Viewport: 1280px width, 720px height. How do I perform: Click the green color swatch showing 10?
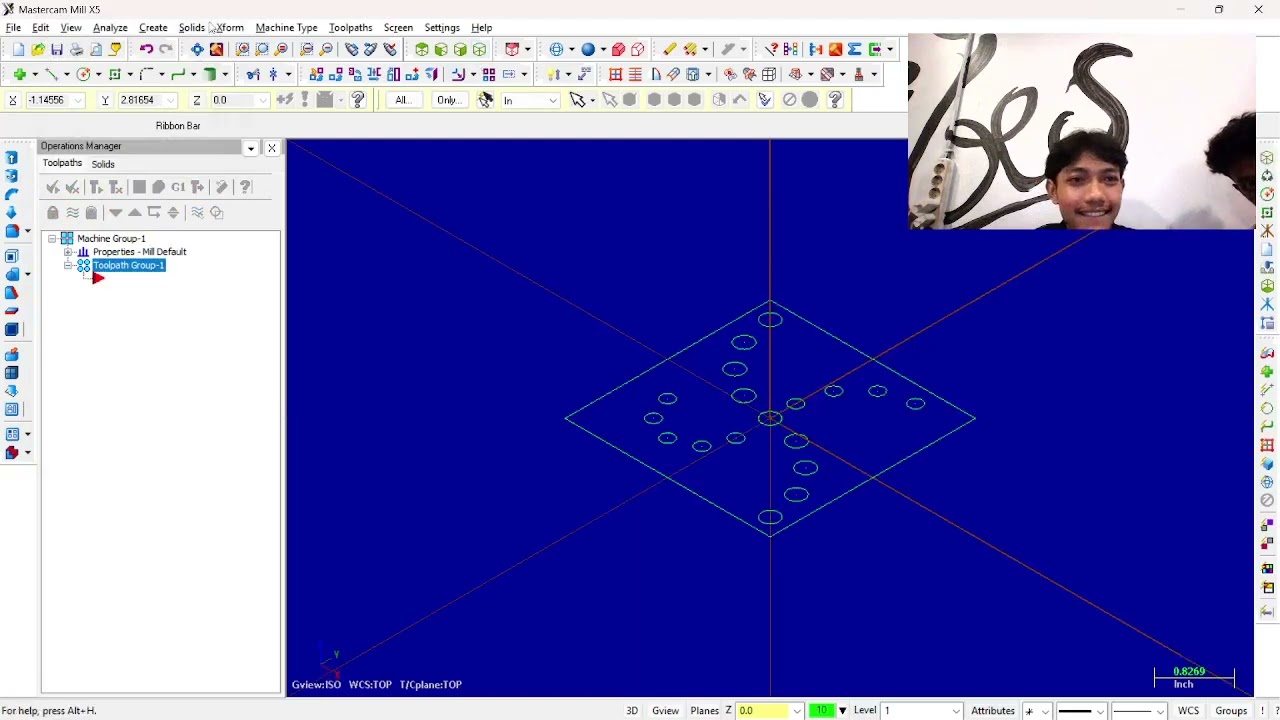(x=822, y=711)
